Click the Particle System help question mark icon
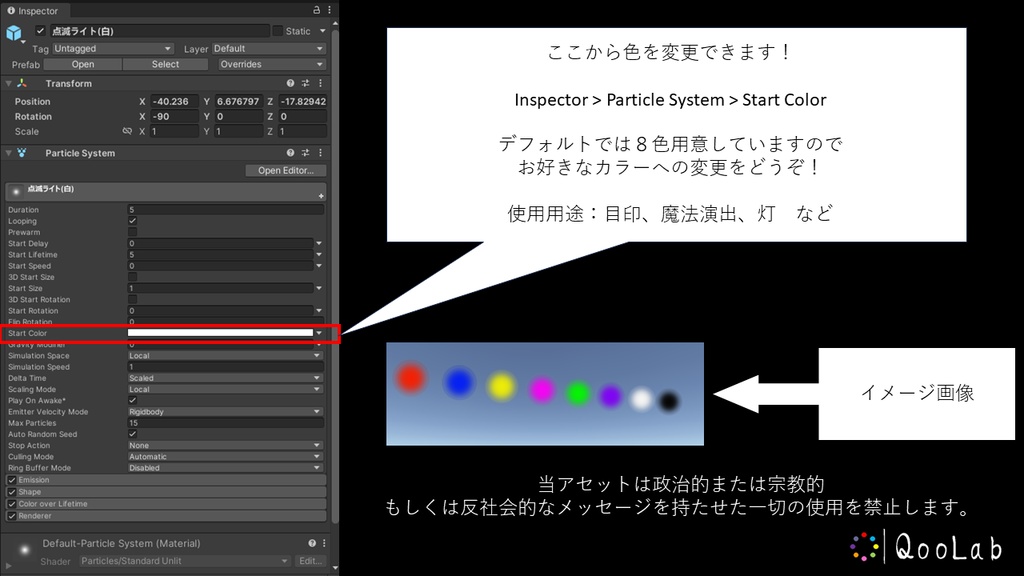 click(290, 153)
